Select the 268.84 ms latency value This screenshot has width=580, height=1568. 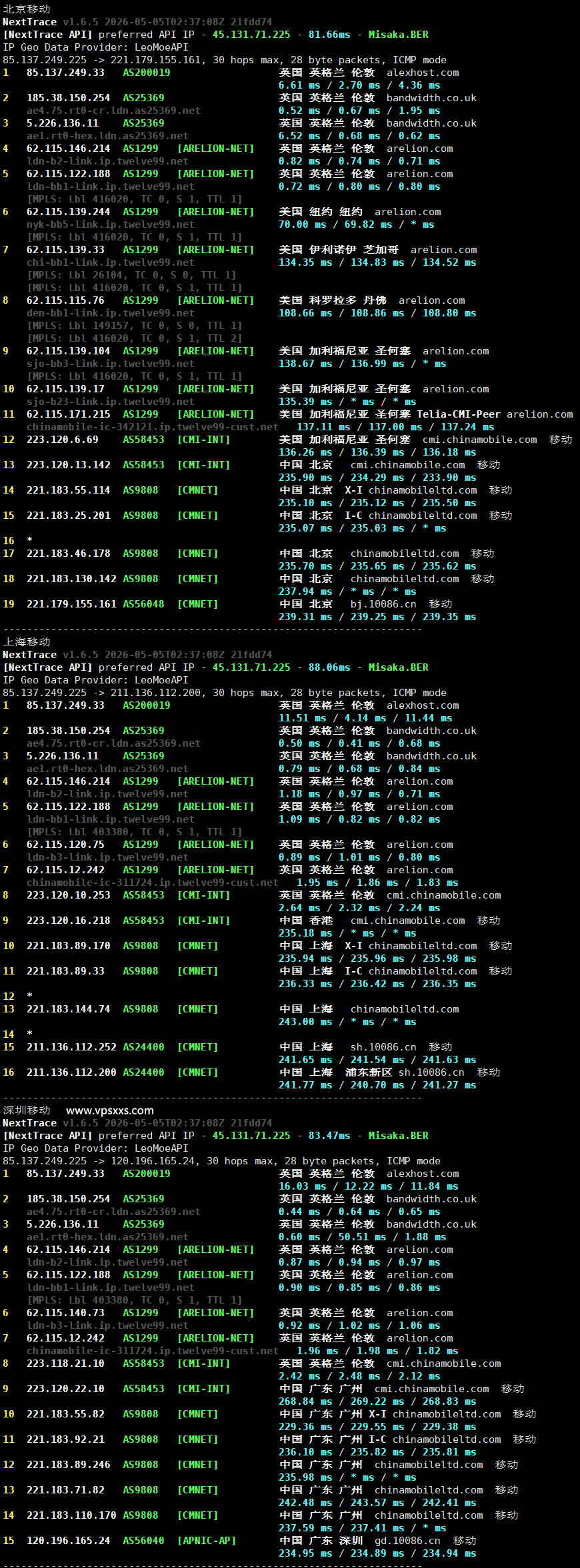pos(305,1401)
